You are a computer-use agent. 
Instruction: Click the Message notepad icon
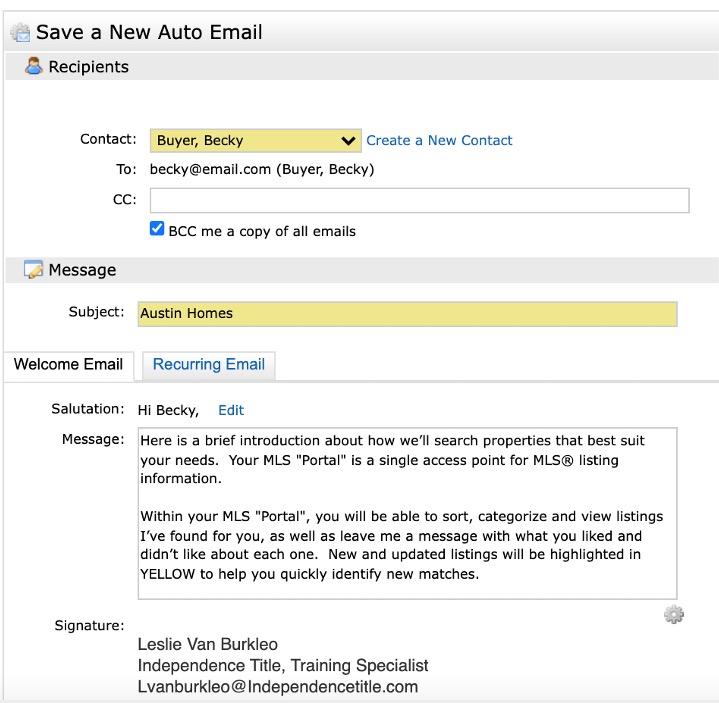coord(34,270)
